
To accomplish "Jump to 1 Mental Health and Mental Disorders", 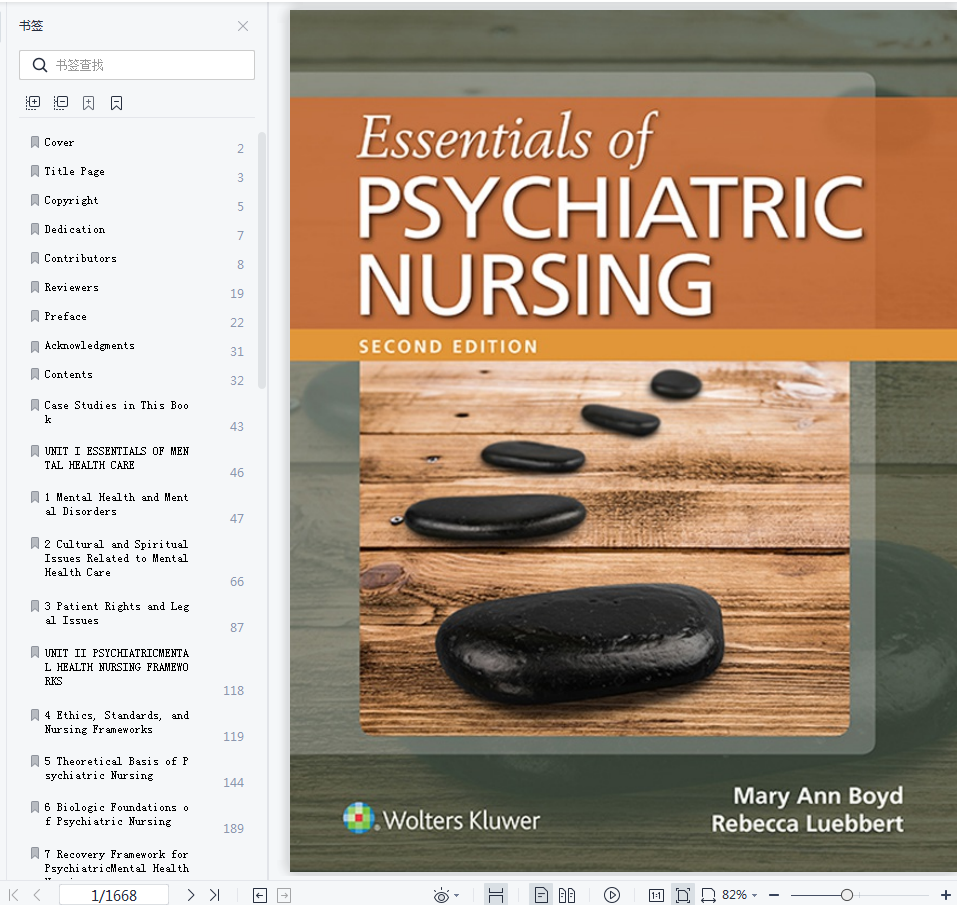I will click(117, 504).
